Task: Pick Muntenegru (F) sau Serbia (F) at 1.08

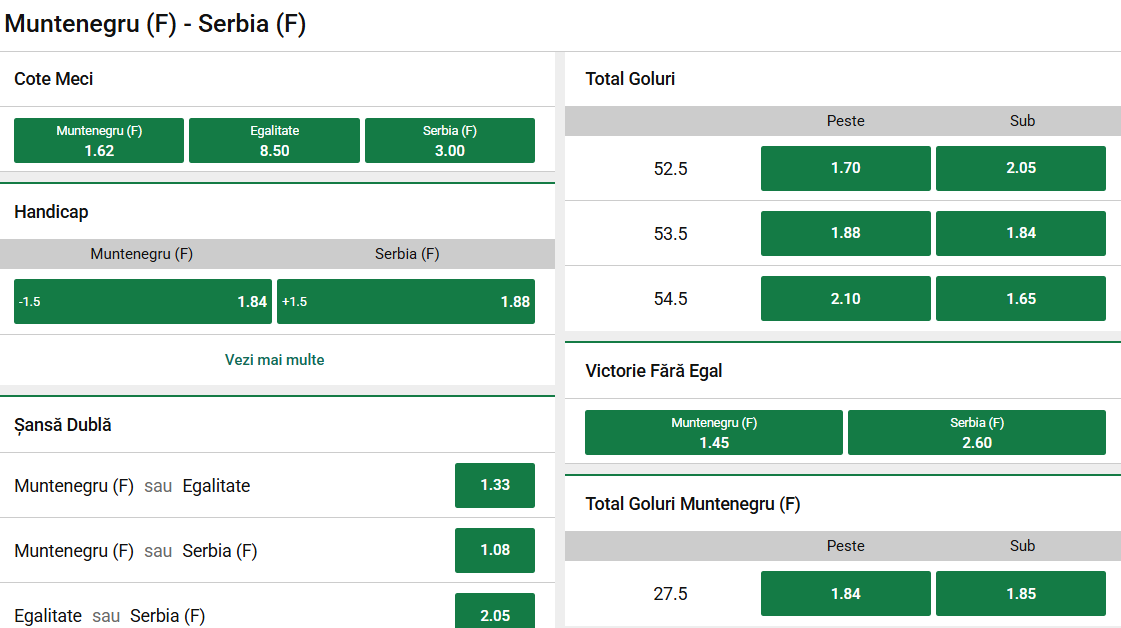Action: point(494,550)
